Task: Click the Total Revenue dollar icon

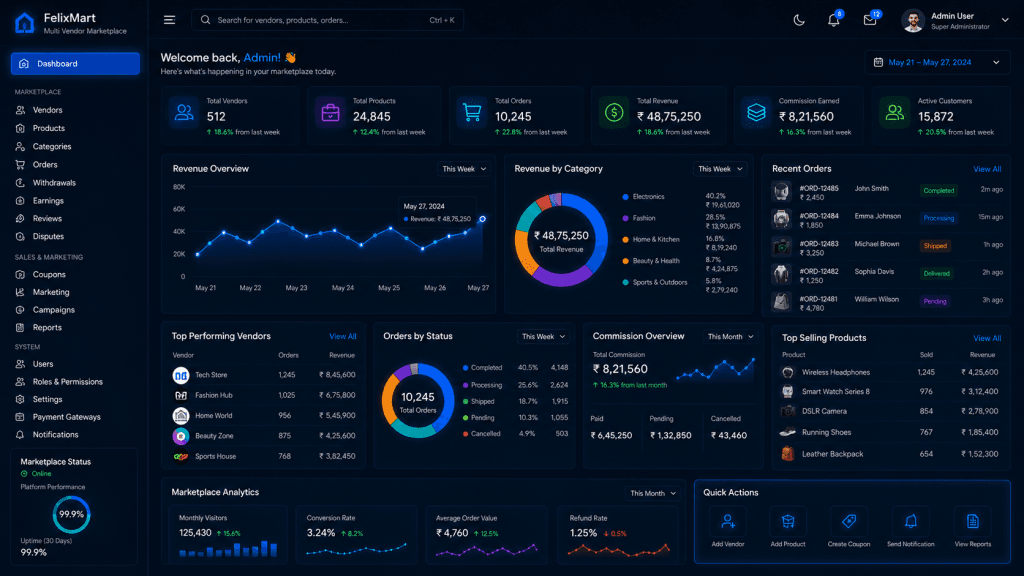Action: tap(614, 113)
